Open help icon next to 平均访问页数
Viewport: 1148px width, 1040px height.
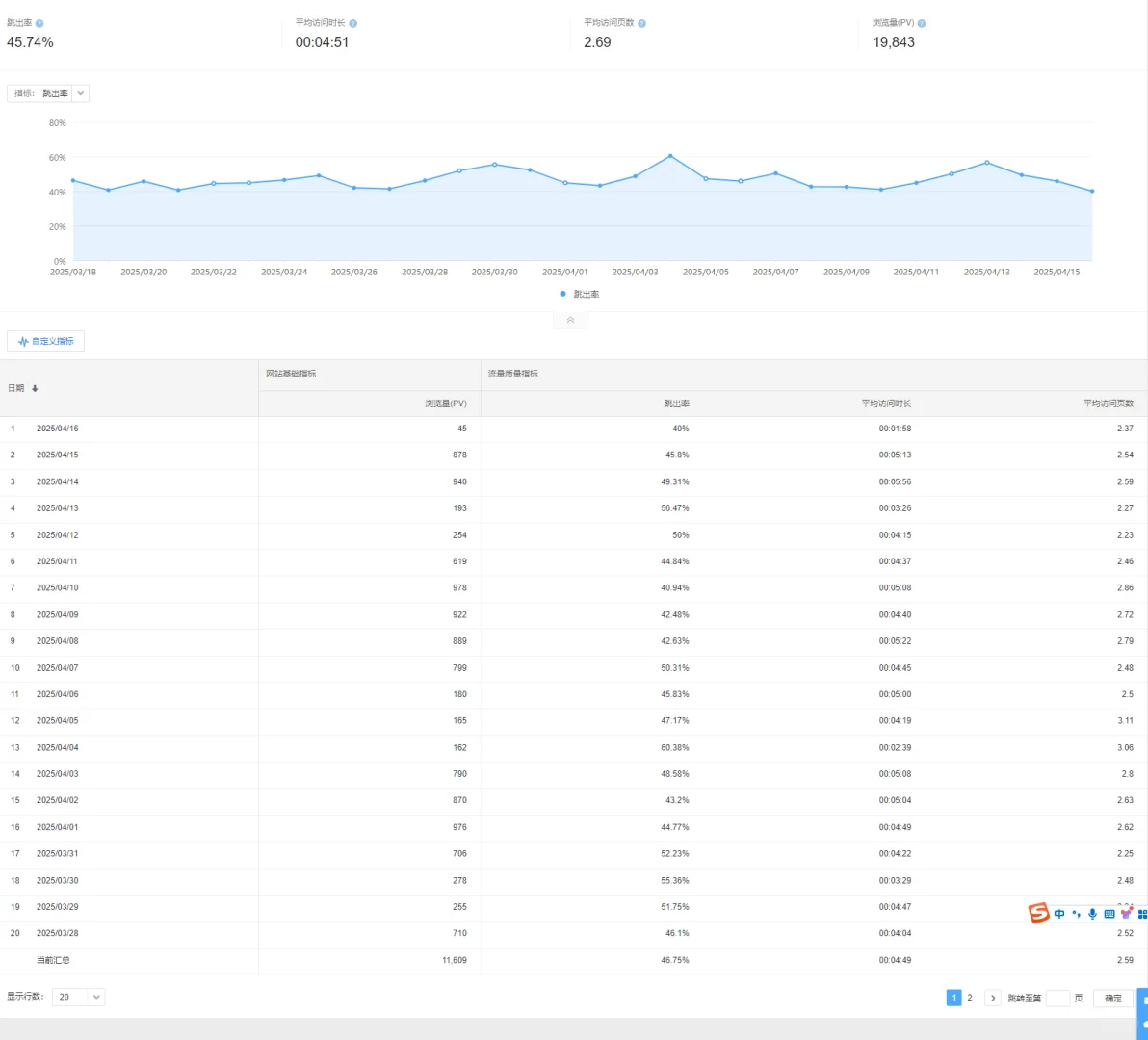click(641, 23)
